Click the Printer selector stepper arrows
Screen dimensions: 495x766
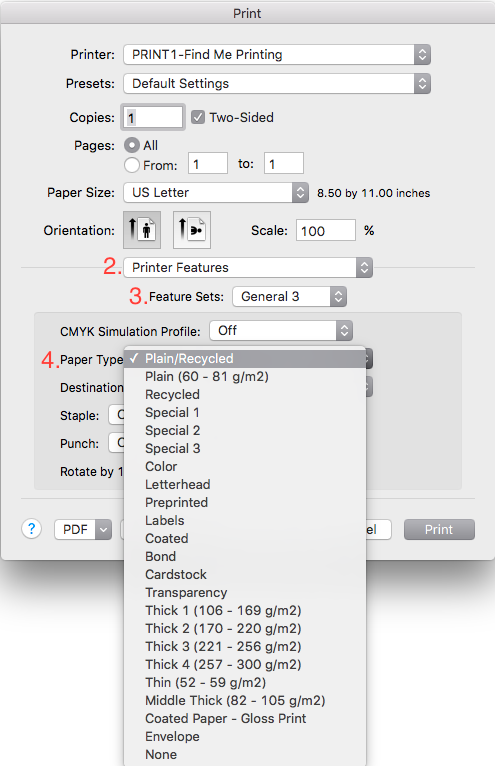pos(422,54)
